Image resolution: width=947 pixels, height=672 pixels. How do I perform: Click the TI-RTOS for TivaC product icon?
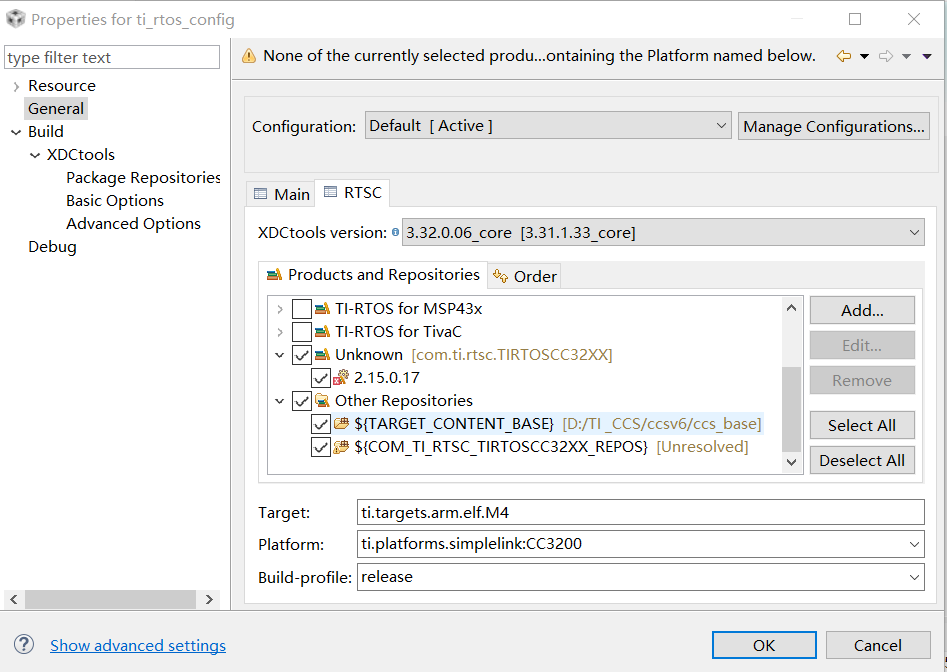pos(322,332)
